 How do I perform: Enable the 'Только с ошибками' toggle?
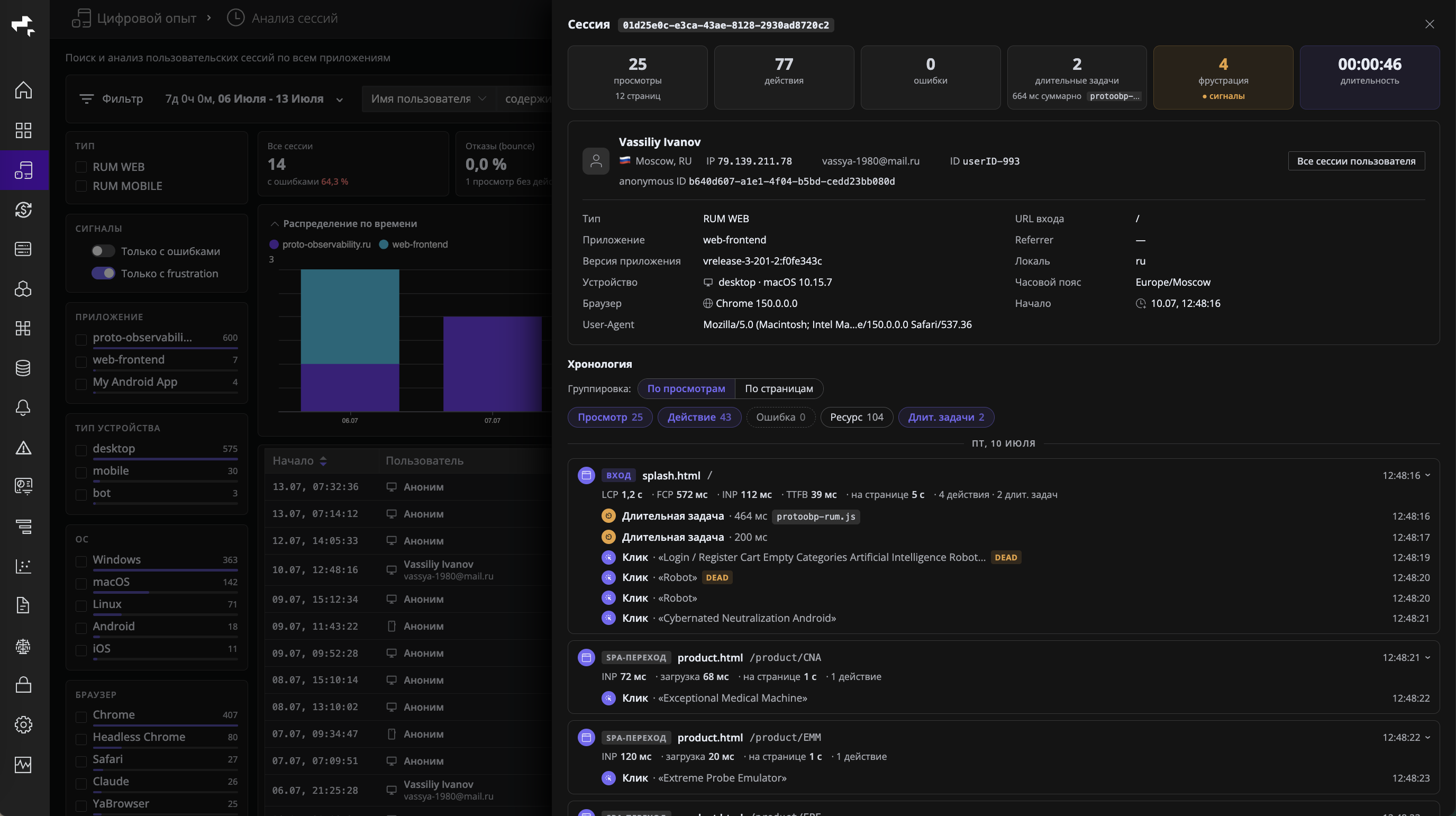coord(103,251)
